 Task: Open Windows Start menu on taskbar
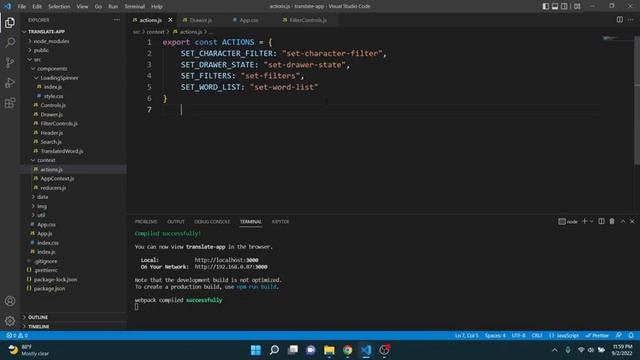[256, 350]
